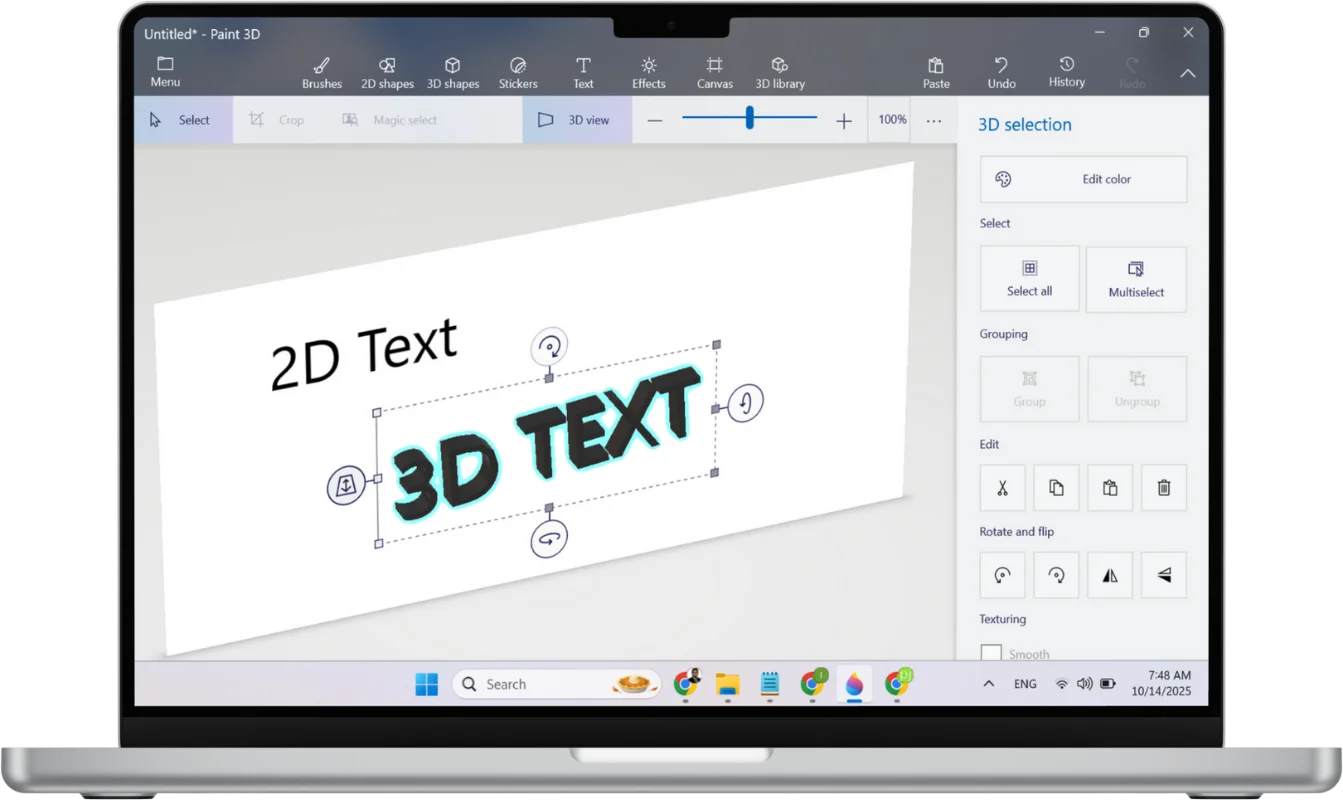1343x800 pixels.
Task: Open the 3D library
Action: click(779, 70)
